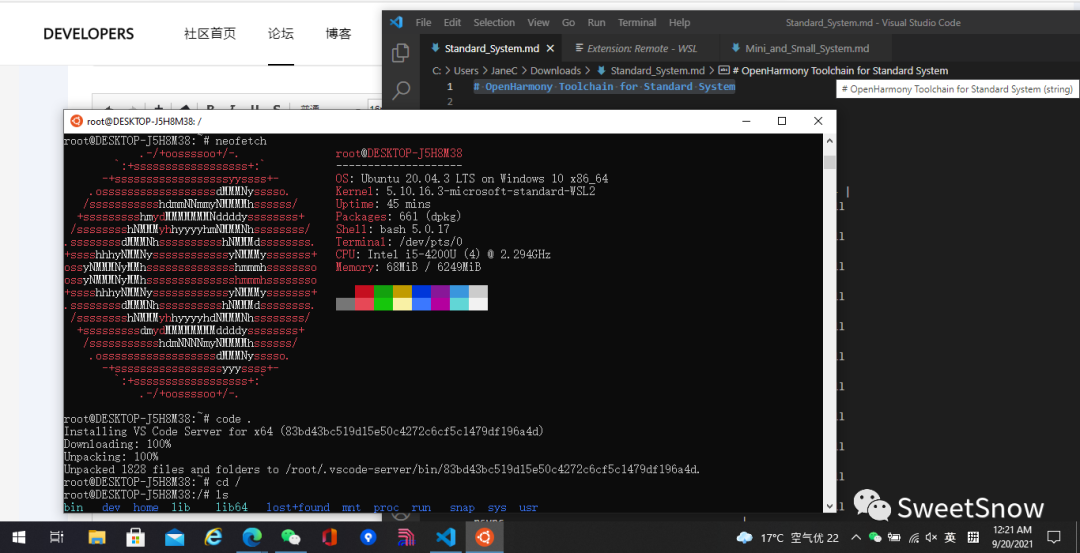Open the Terminal menu in VS Code
Viewport: 1080px width, 553px height.
[x=637, y=22]
